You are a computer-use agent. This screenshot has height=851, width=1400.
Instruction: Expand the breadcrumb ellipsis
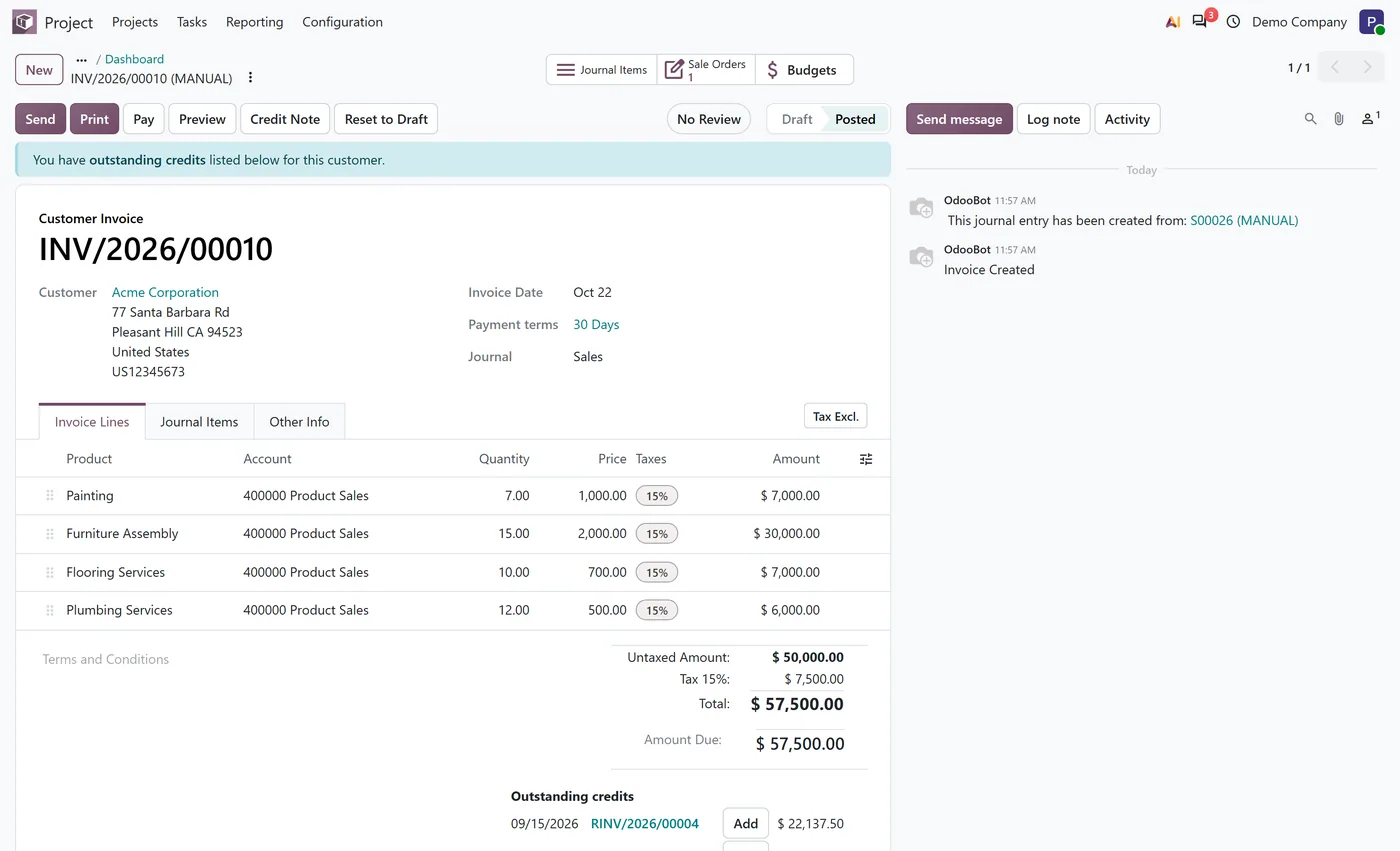point(82,60)
